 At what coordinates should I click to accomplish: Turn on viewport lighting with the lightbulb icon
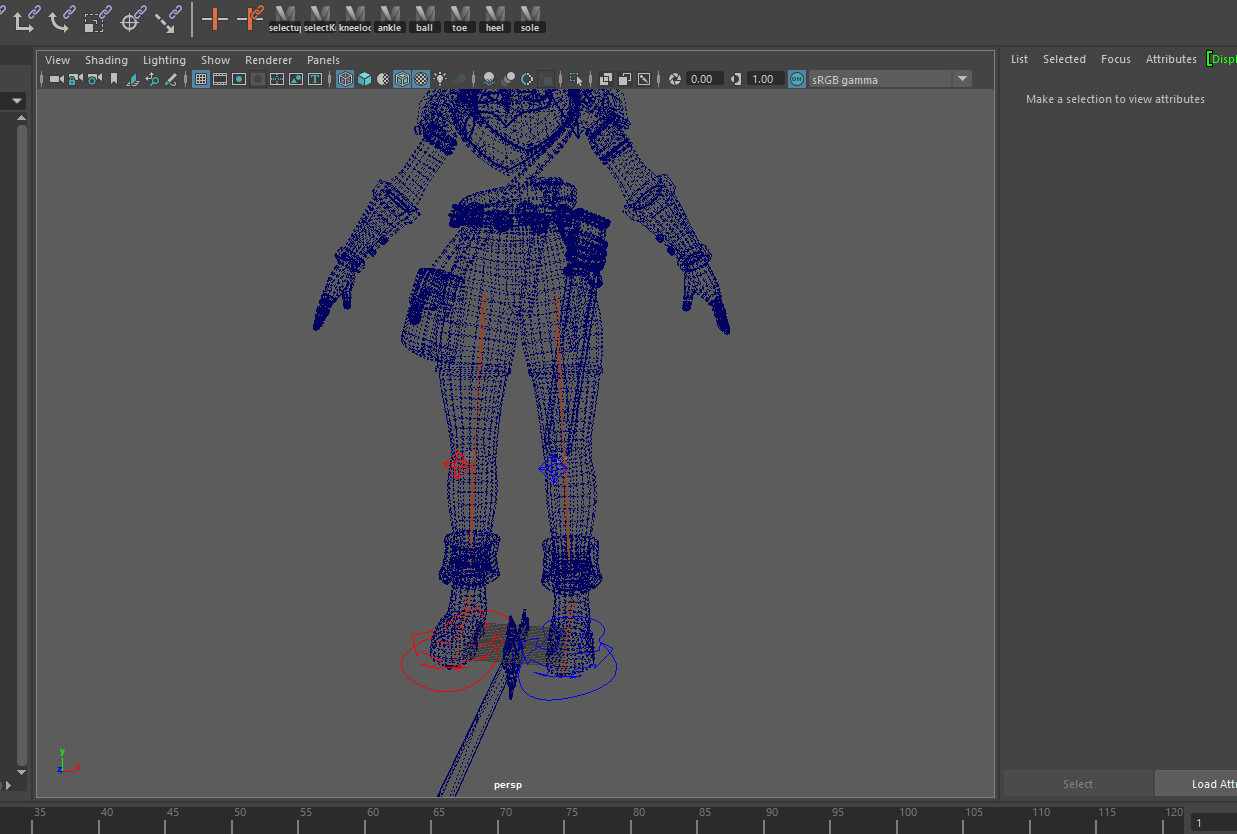(x=440, y=78)
